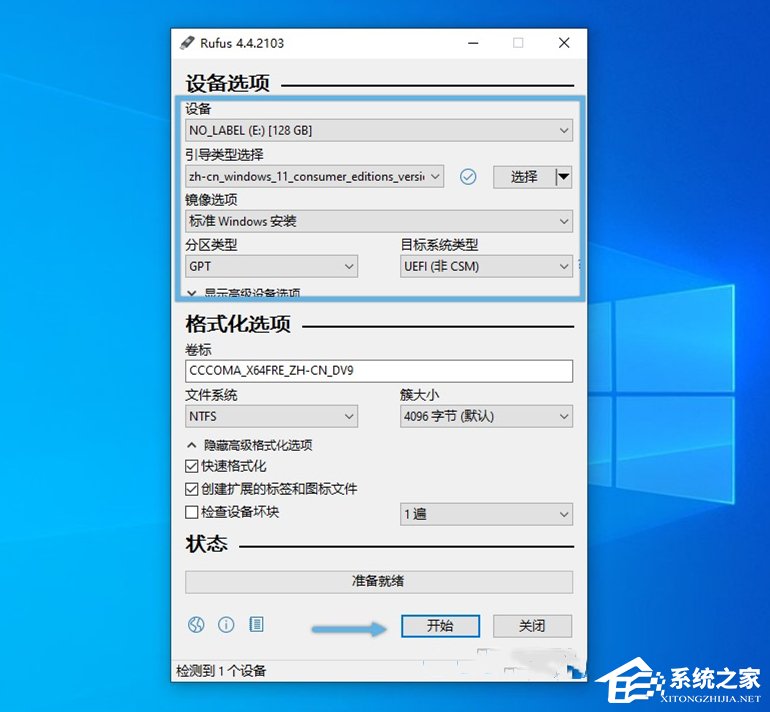Viewport: 770px width, 712px height.
Task: Click the 设备选项 section heading
Action: coord(227,83)
